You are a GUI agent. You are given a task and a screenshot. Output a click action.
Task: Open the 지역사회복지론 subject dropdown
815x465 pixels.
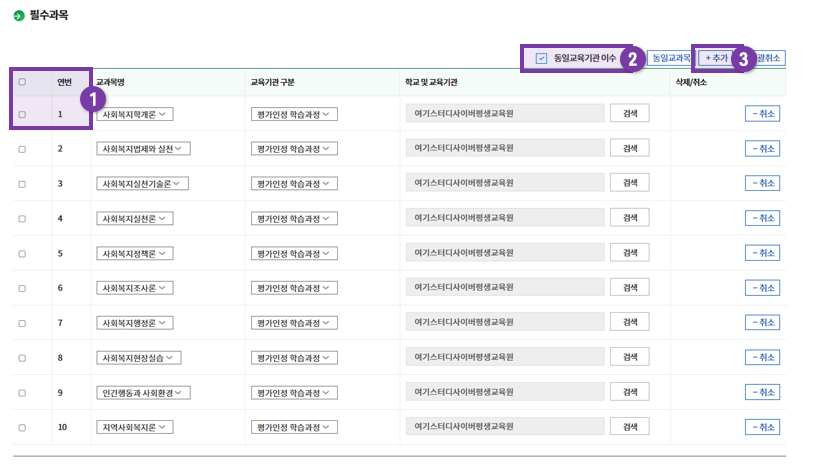[135, 427]
